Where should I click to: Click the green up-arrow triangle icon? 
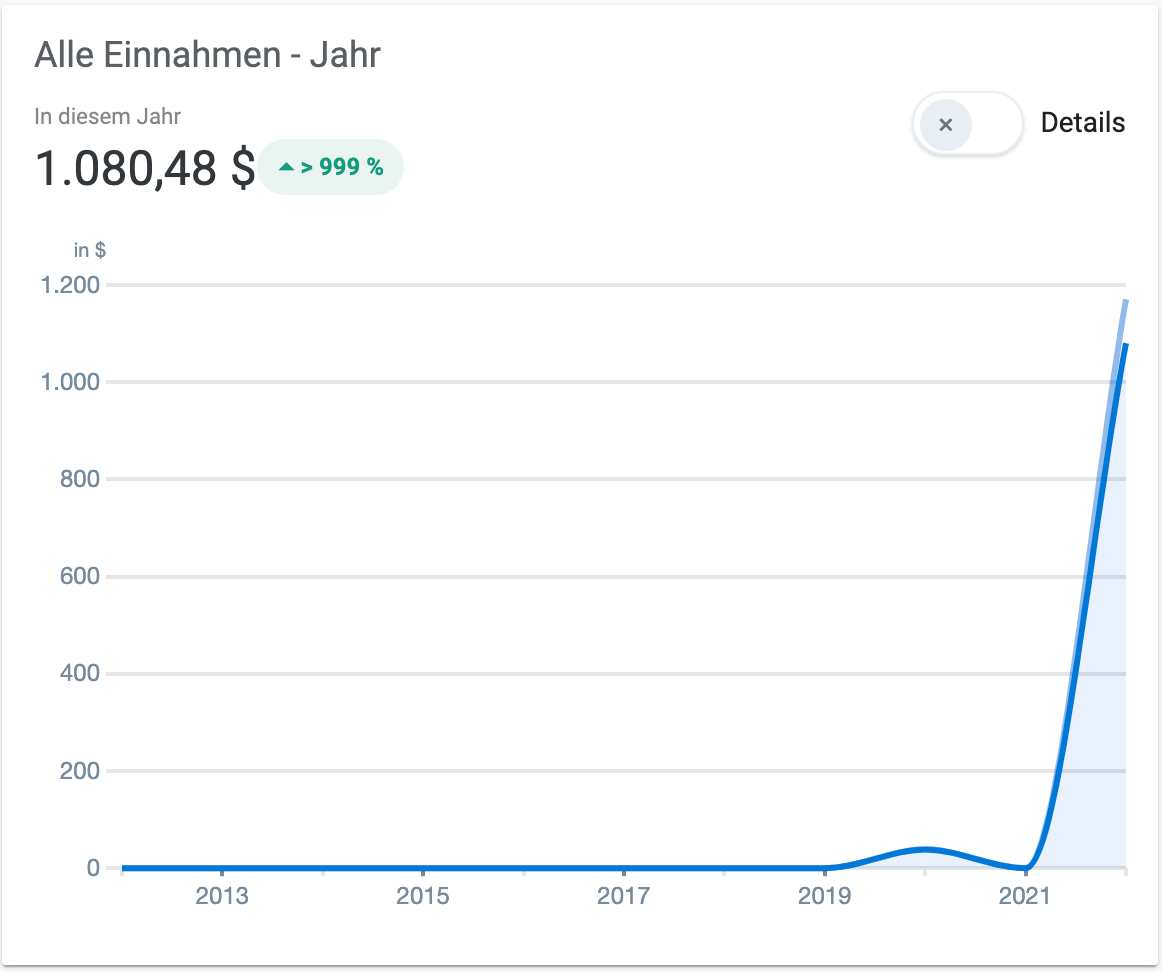[x=286, y=168]
